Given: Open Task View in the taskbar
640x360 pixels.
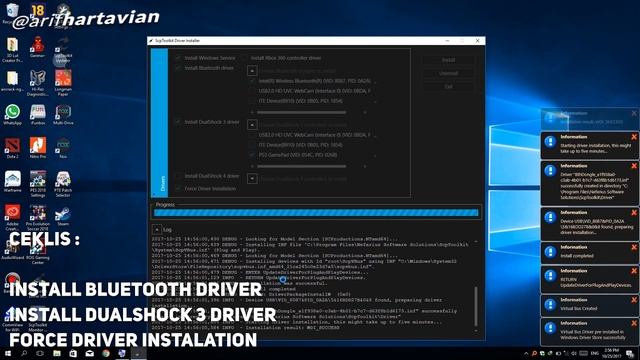Looking at the screenshot, I should pyautogui.click(x=40, y=353).
